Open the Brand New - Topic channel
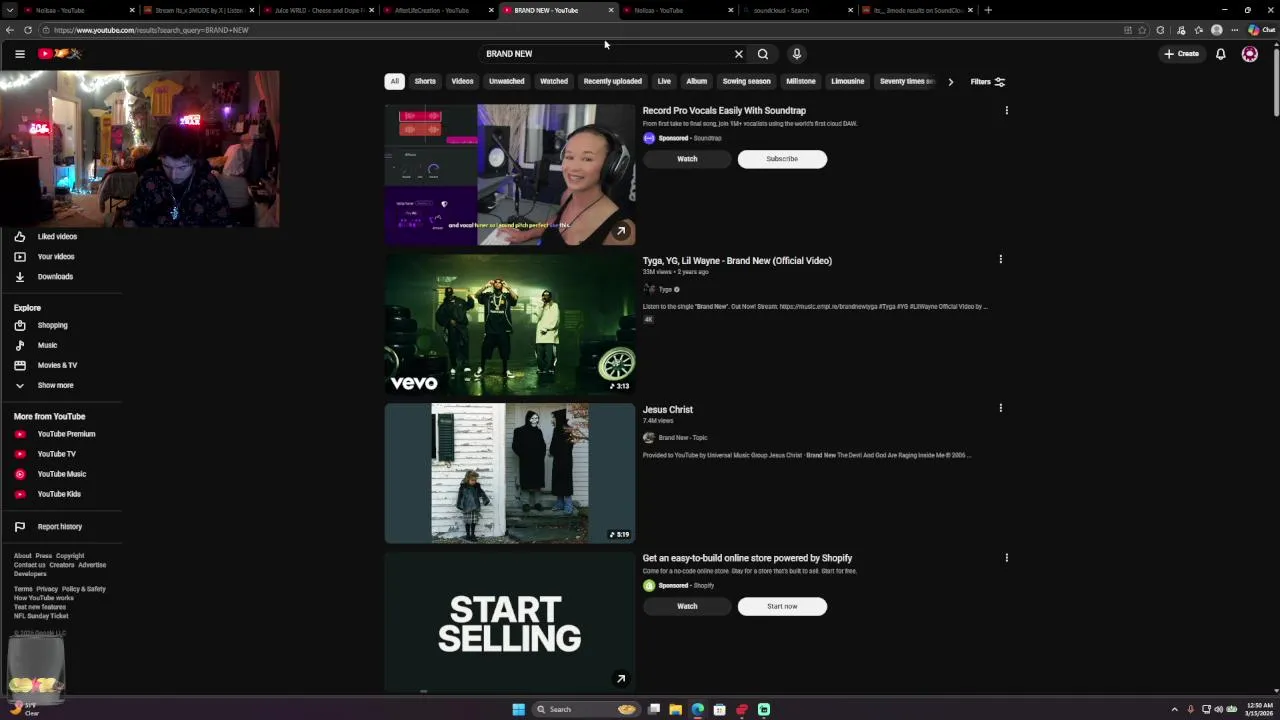1280x720 pixels. pos(683,438)
